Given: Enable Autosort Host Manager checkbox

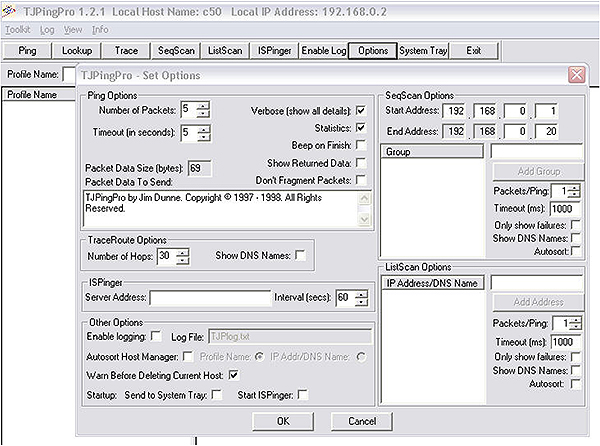Looking at the screenshot, I should click(x=188, y=356).
